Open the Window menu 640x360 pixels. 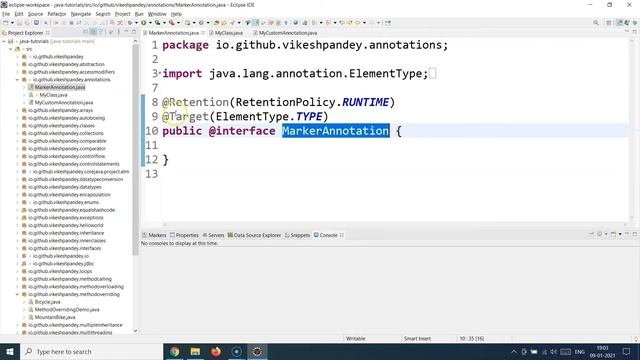[157, 14]
